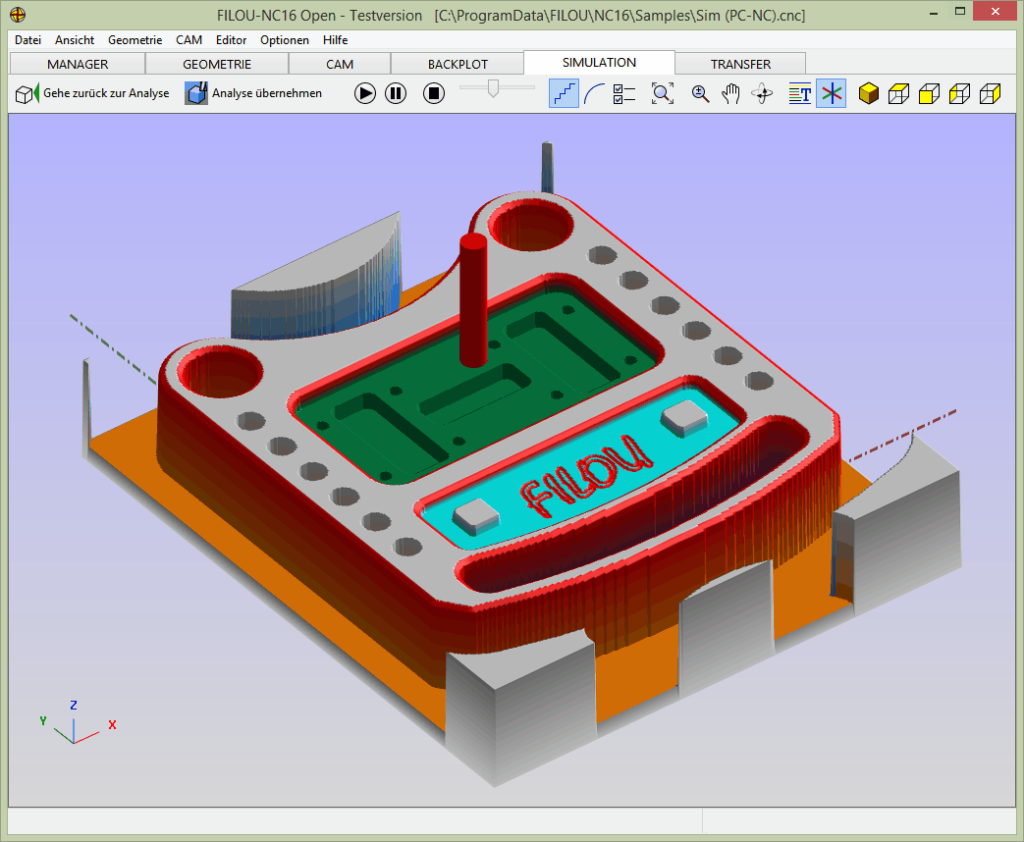Switch to the TRANSFER tab
Screen dimensions: 1024x842
[739, 62]
